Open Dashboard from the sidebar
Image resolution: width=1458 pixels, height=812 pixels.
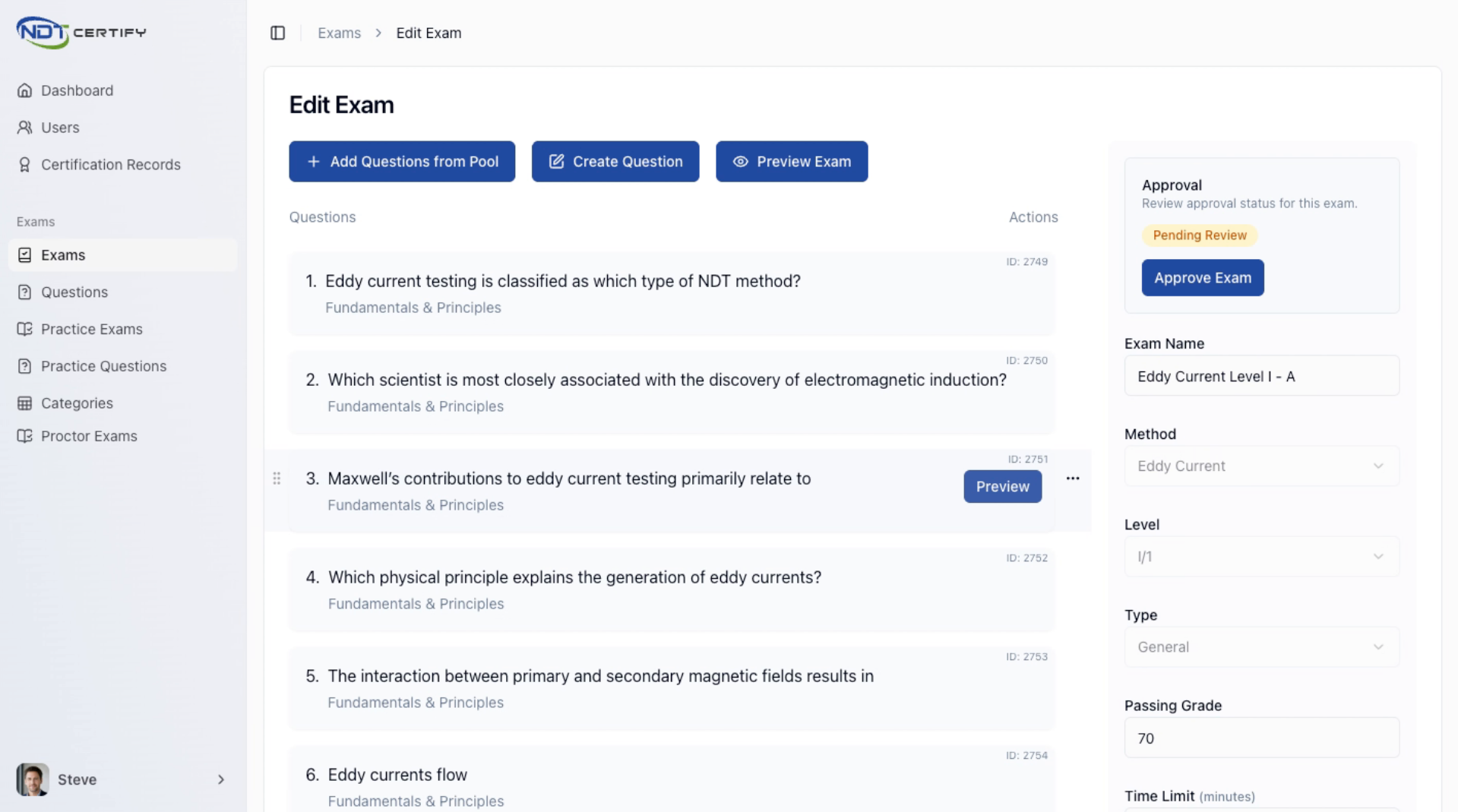(x=123, y=90)
